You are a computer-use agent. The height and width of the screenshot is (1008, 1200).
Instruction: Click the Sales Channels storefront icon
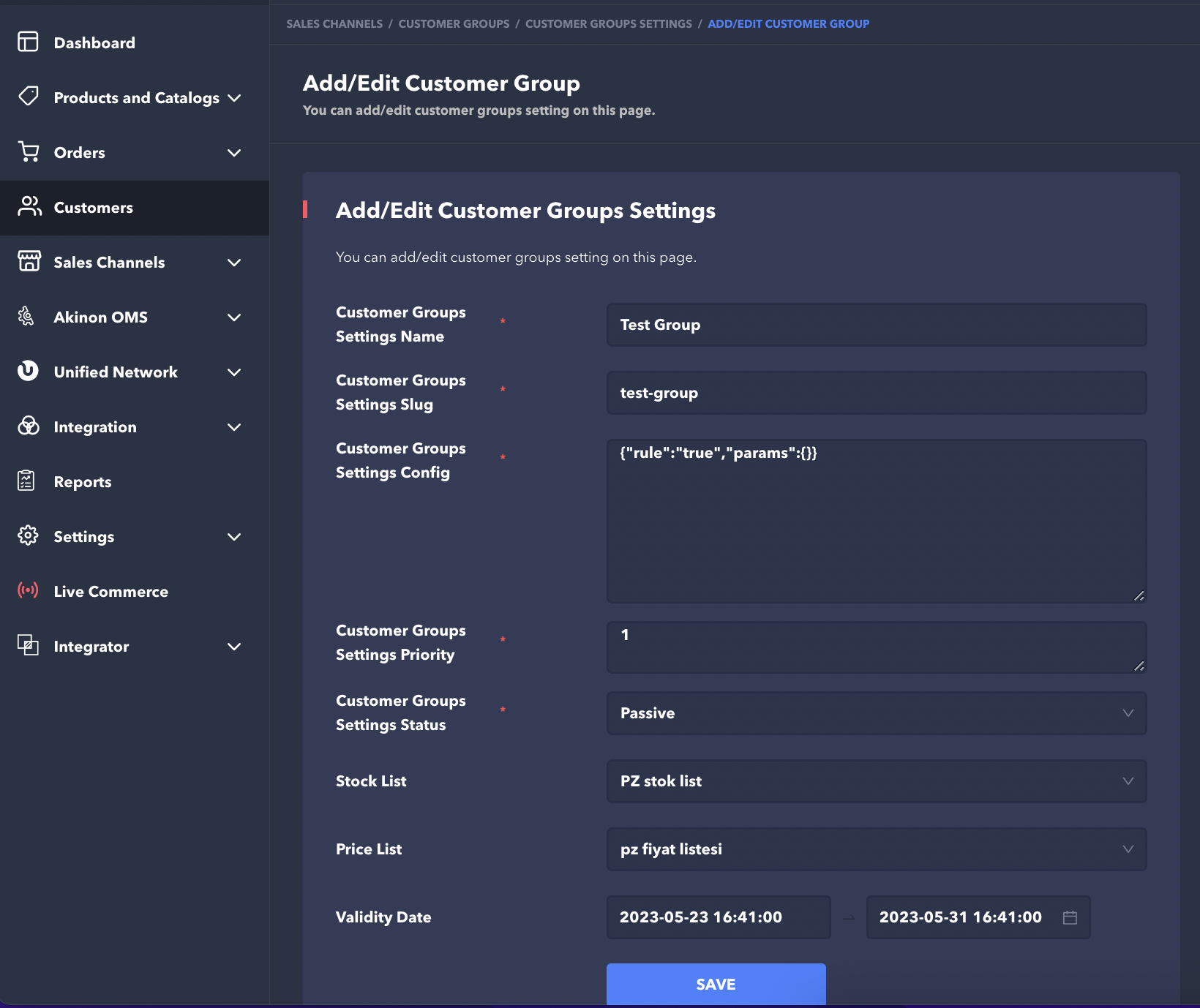29,261
